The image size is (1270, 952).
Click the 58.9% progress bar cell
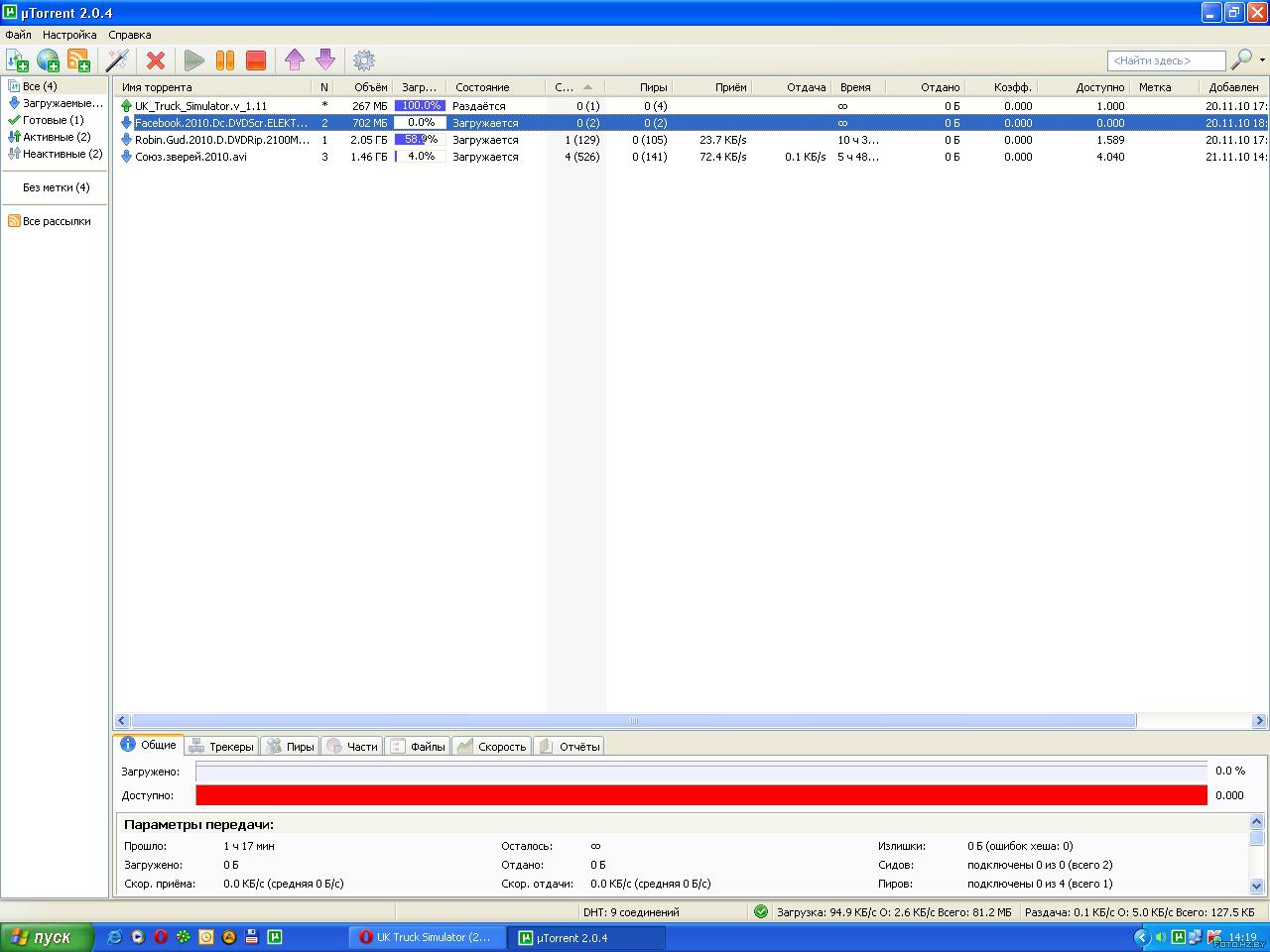(x=420, y=140)
